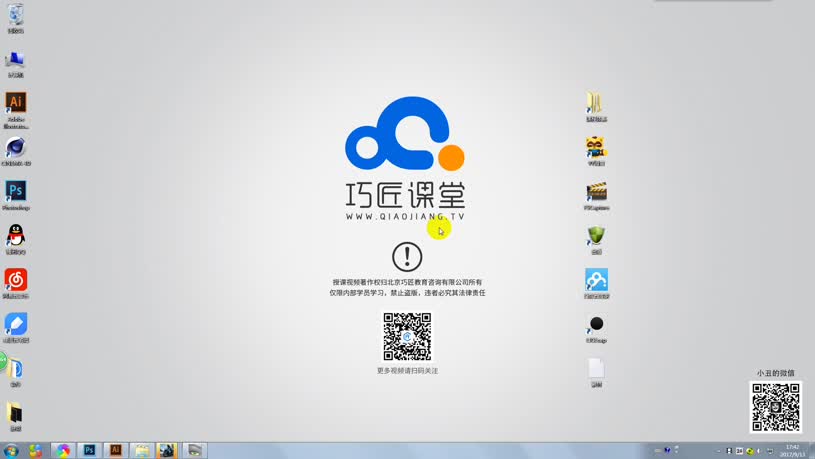Open the taskbar clock showing 17:42
The width and height of the screenshot is (815, 459).
(792, 451)
